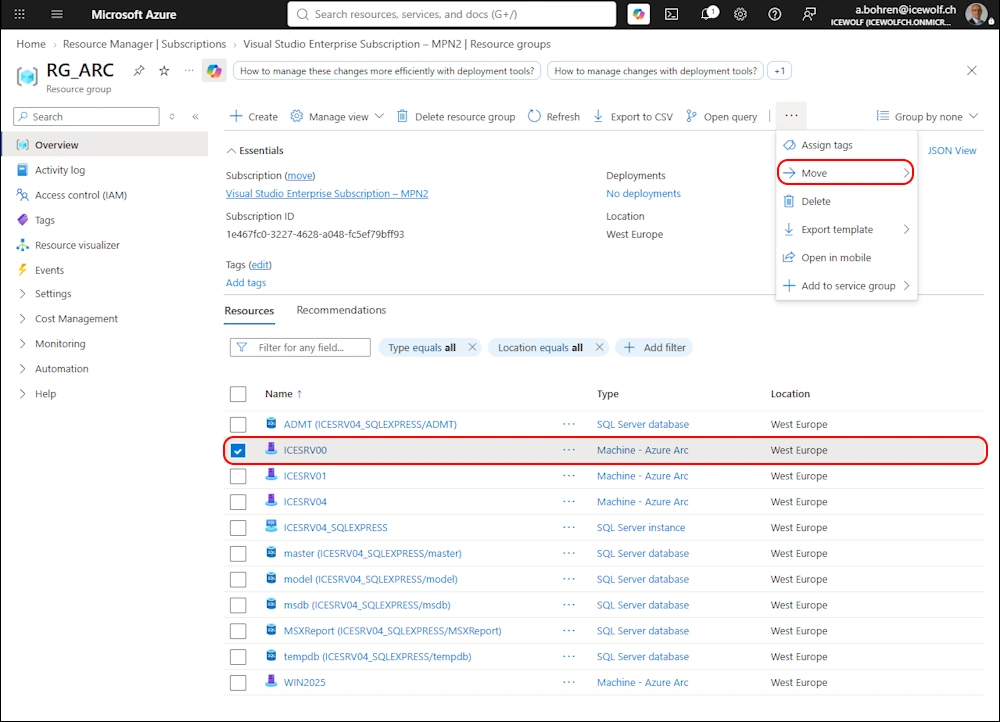Screen dimensions: 1000x722
Task: Open the Group by none dropdown
Action: point(927,116)
